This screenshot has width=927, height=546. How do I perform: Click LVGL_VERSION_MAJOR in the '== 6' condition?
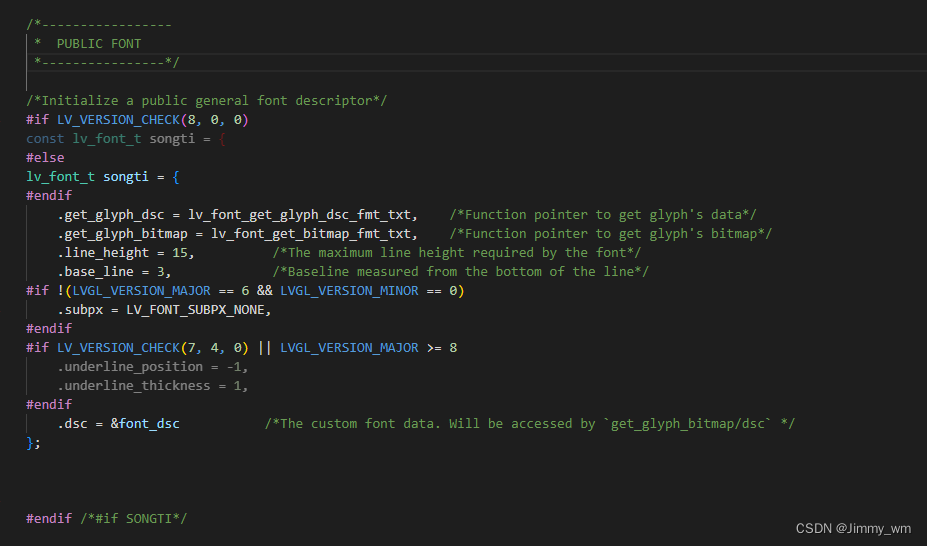141,291
